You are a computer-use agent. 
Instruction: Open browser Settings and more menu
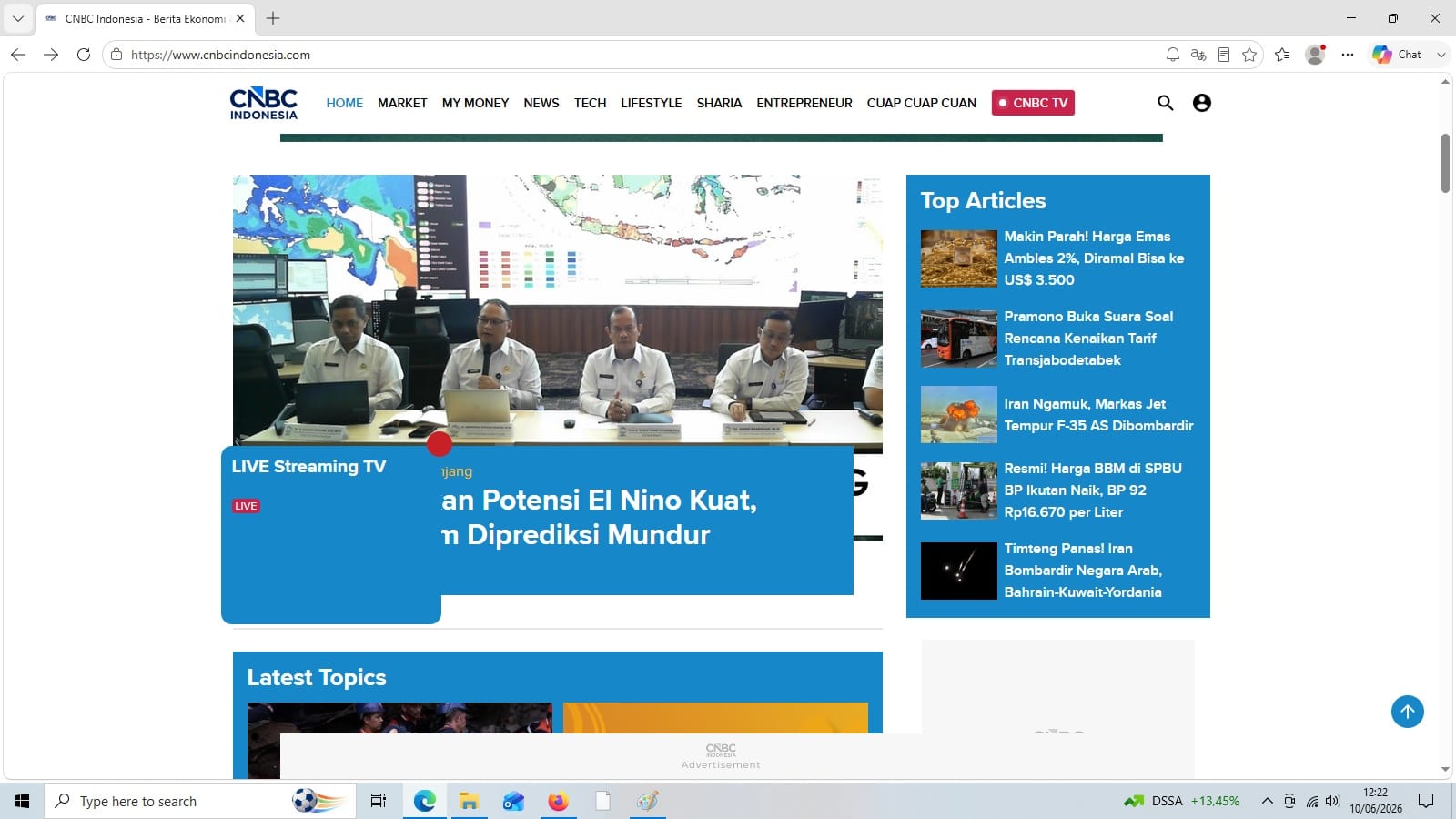(x=1348, y=55)
